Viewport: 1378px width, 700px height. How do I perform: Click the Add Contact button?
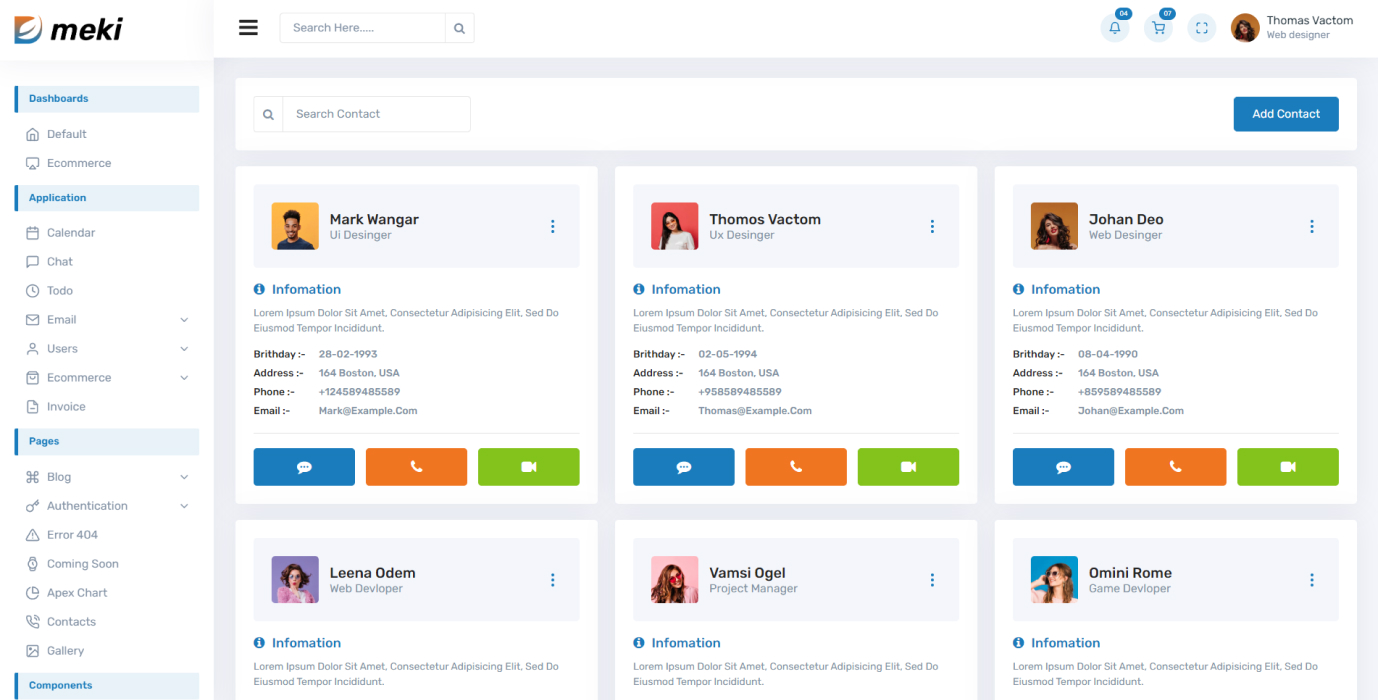point(1285,113)
